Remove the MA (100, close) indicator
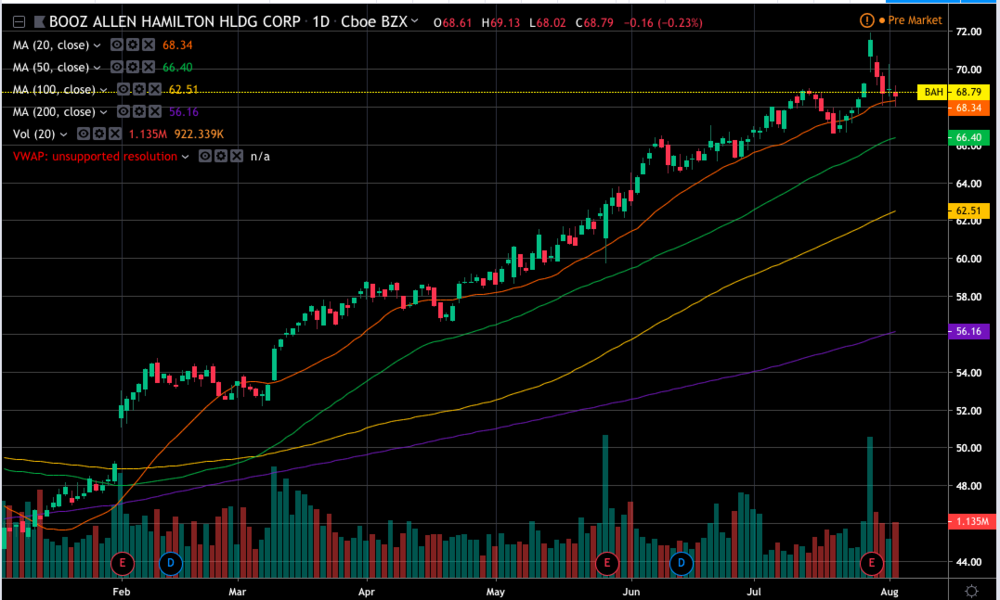 (x=156, y=89)
